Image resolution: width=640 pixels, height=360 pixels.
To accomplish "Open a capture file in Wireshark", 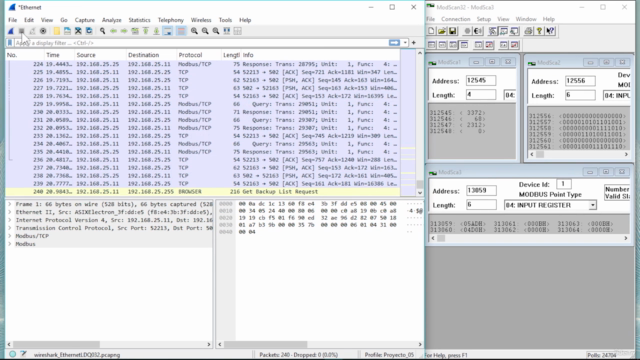I will [x=57, y=31].
